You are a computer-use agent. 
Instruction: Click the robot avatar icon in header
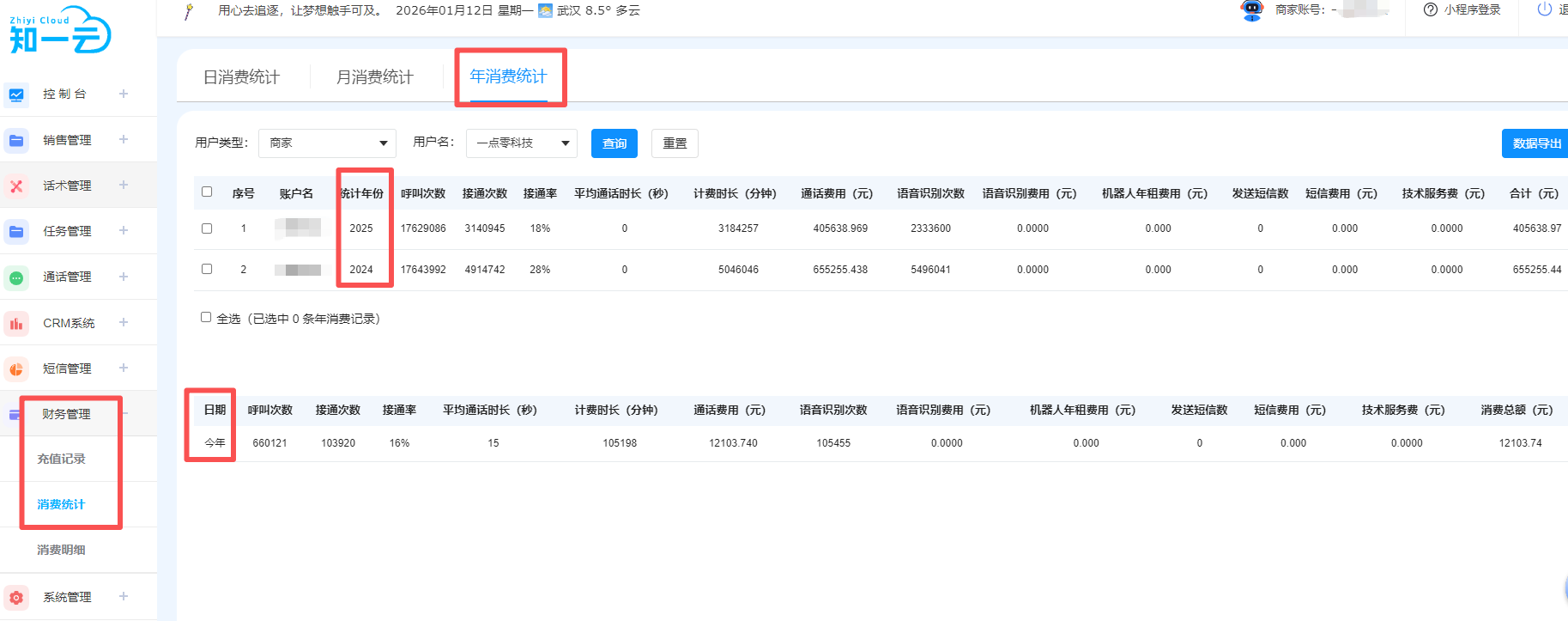1252,10
